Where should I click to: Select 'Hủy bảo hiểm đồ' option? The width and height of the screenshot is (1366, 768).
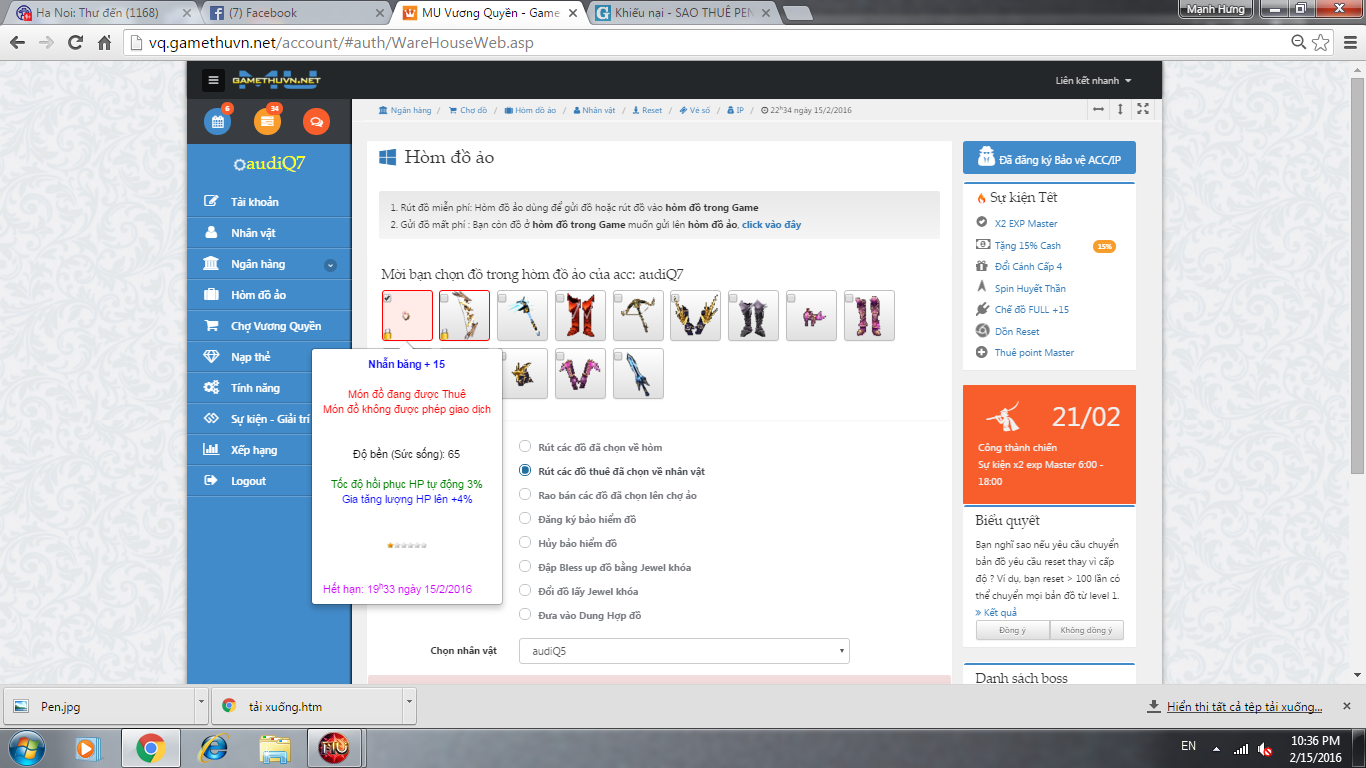tap(525, 543)
